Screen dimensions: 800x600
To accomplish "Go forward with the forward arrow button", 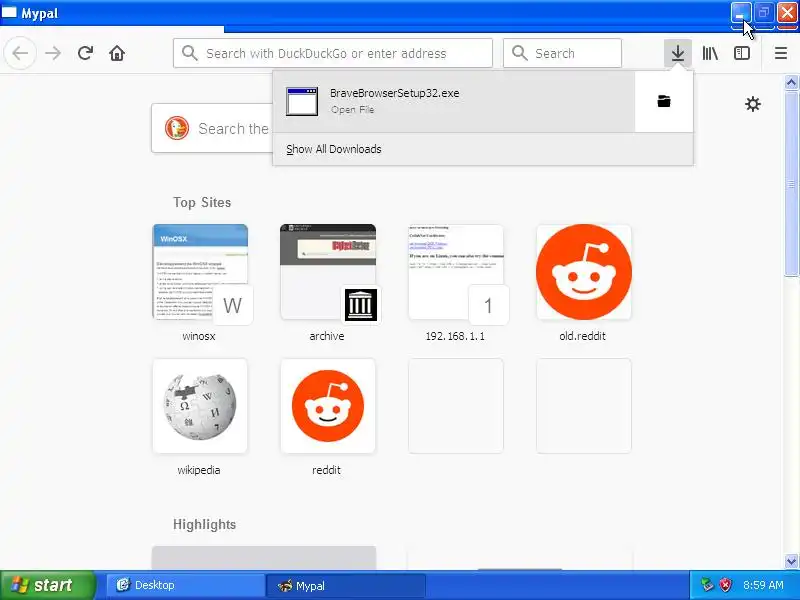I will tap(53, 53).
